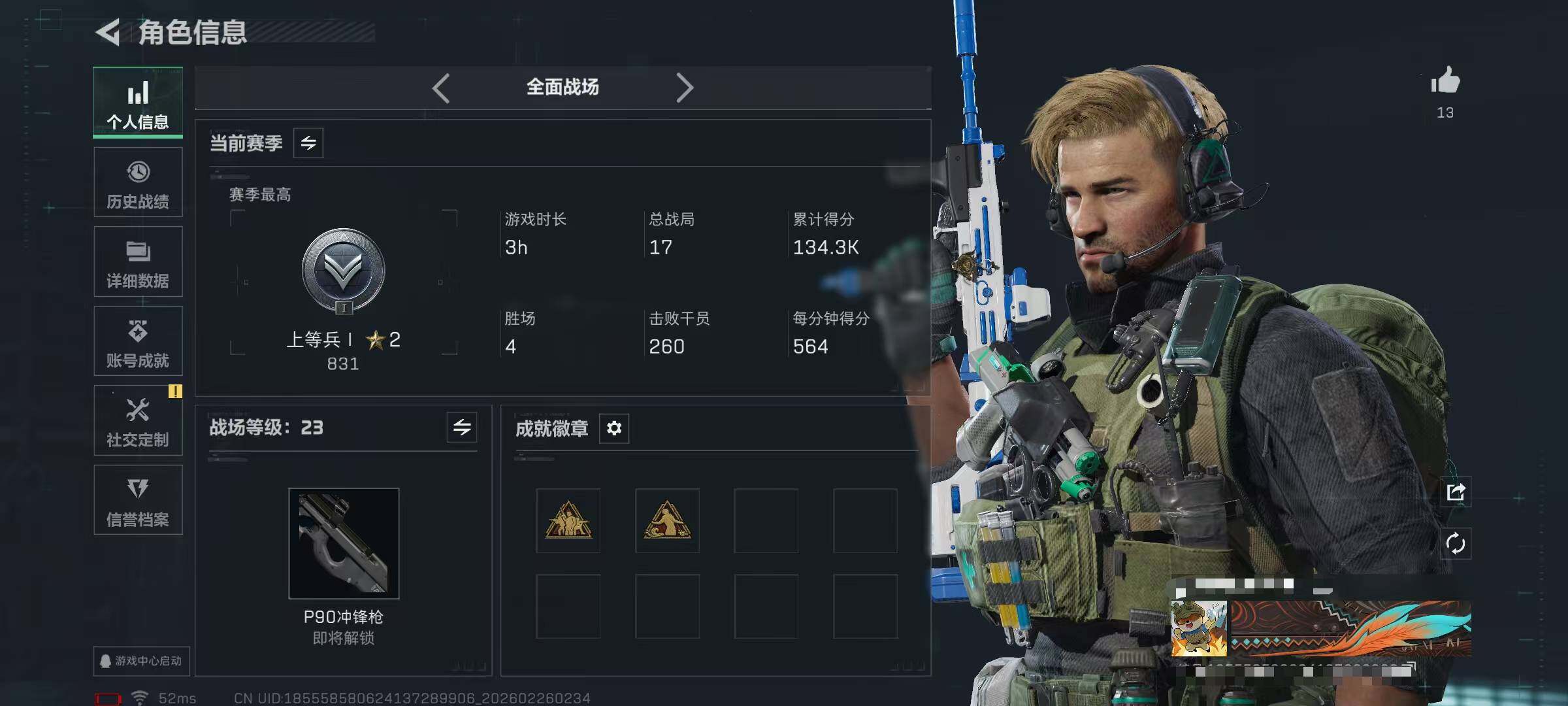Switch to next game mode with right chevron

click(x=684, y=88)
